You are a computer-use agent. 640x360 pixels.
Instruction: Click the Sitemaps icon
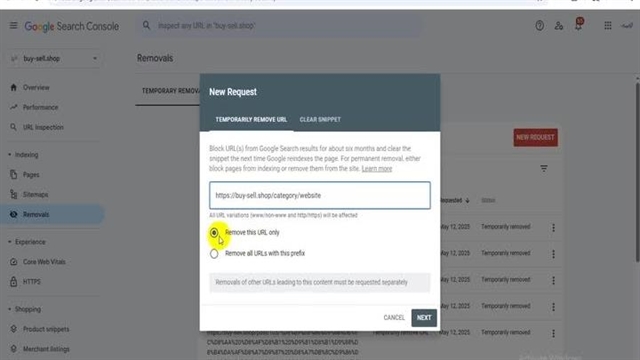(x=13, y=194)
